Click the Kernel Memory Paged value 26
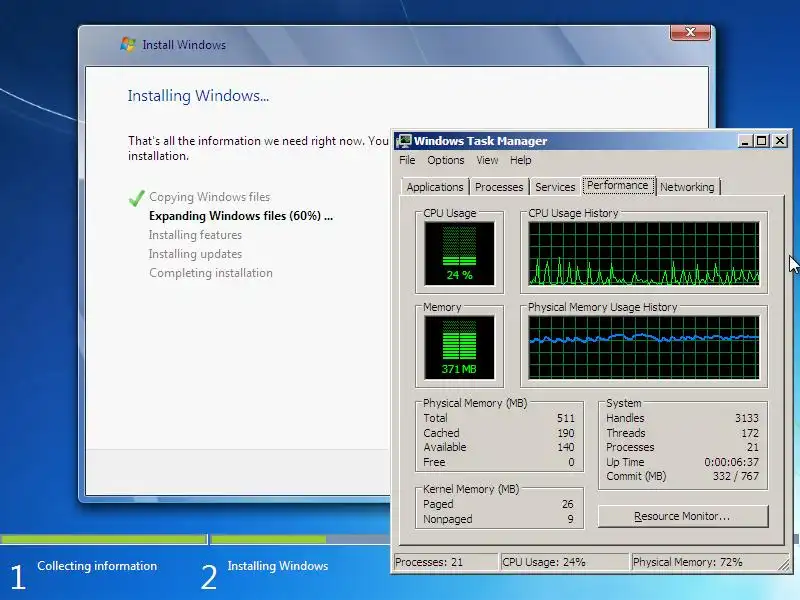The height and width of the screenshot is (600, 800). (567, 504)
